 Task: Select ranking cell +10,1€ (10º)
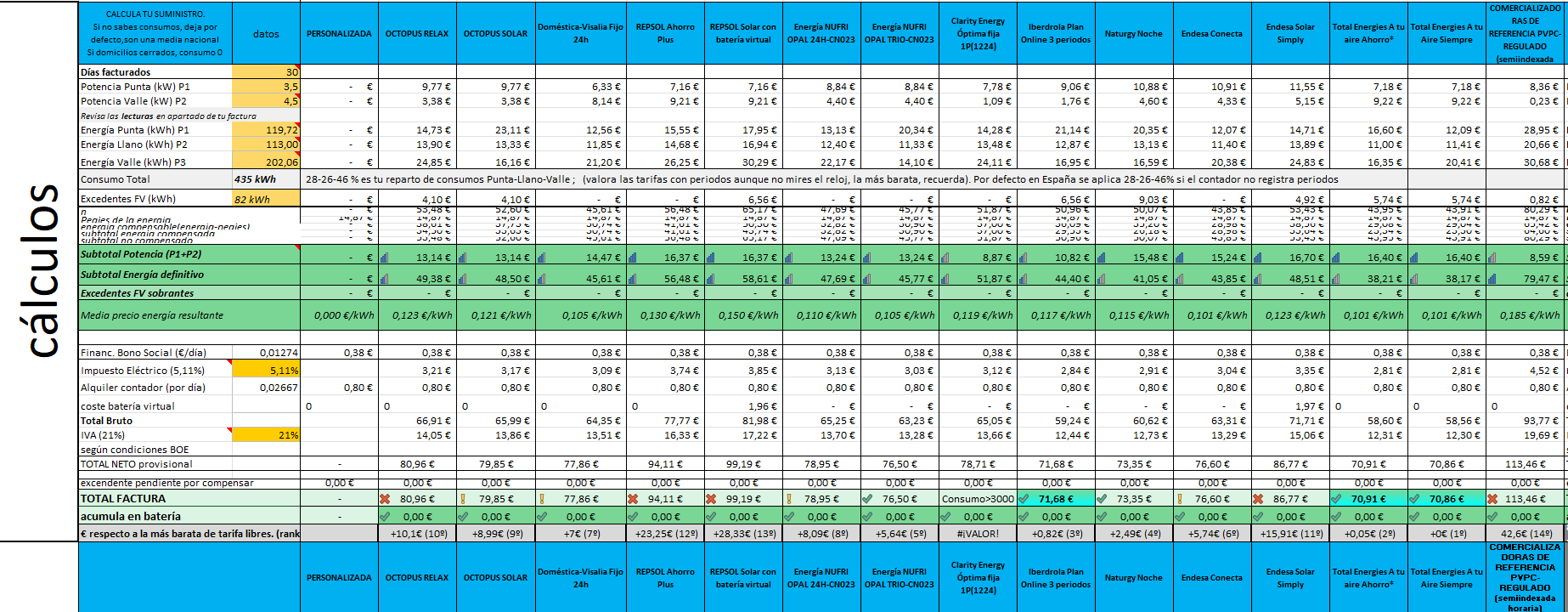coord(417,534)
